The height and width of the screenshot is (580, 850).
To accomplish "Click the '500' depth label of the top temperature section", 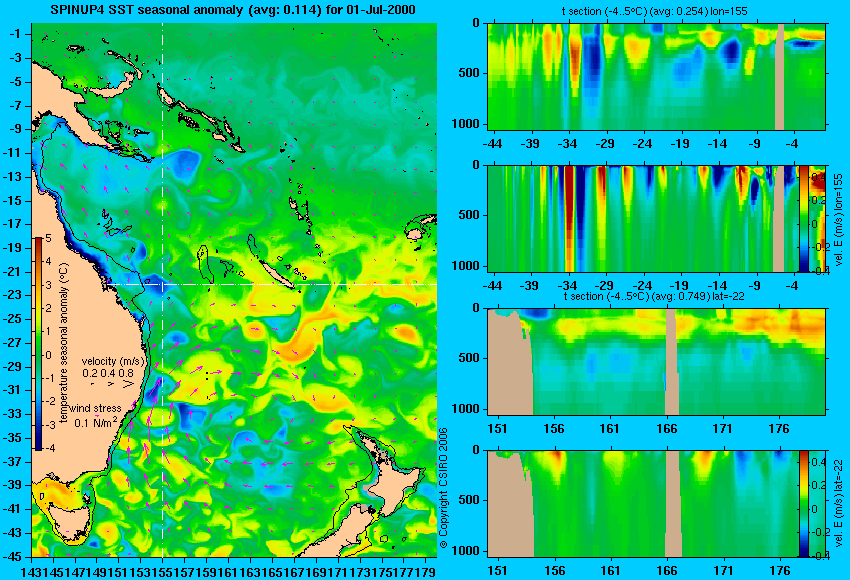I will pyautogui.click(x=468, y=73).
